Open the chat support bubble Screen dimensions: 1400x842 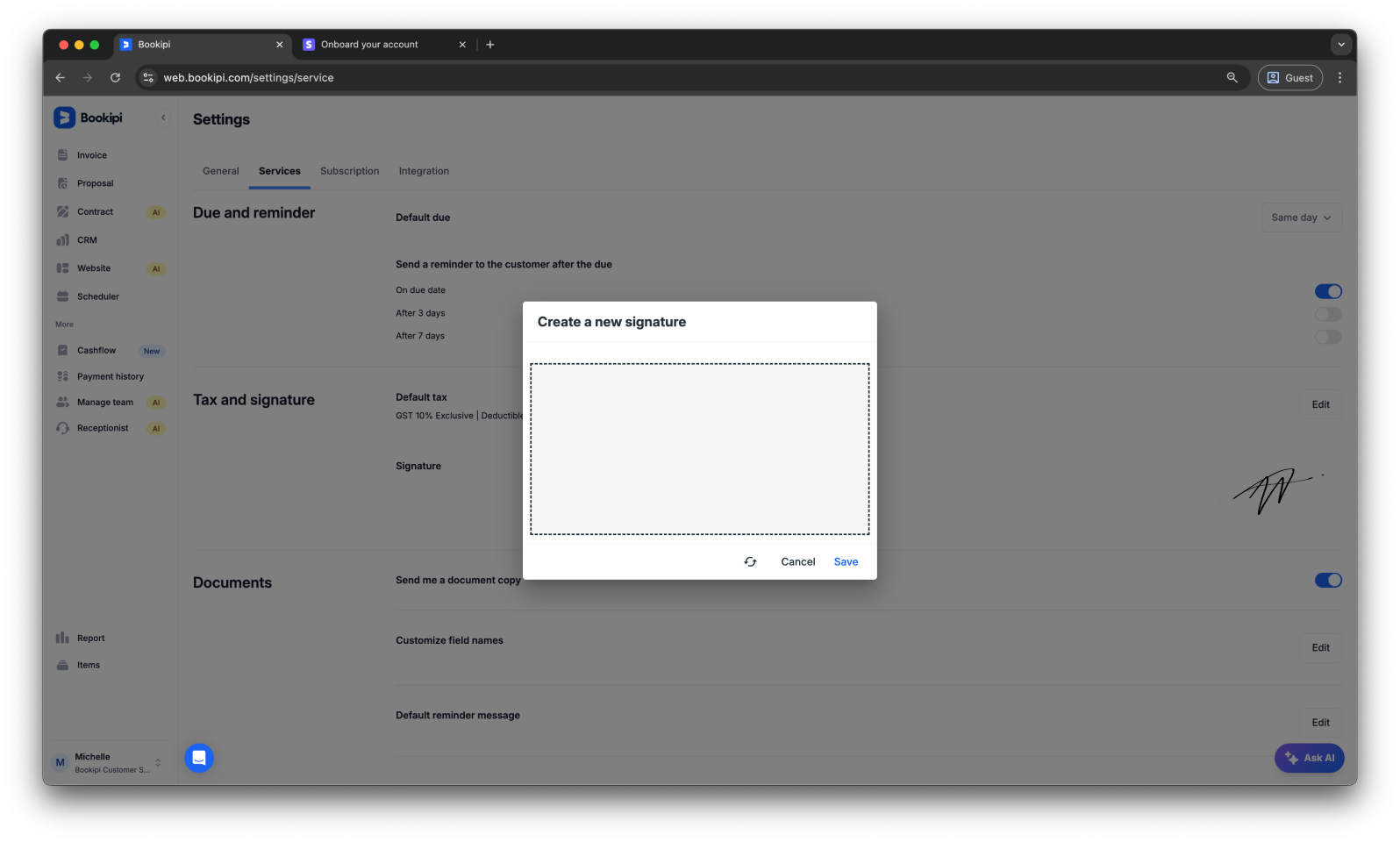pos(199,758)
